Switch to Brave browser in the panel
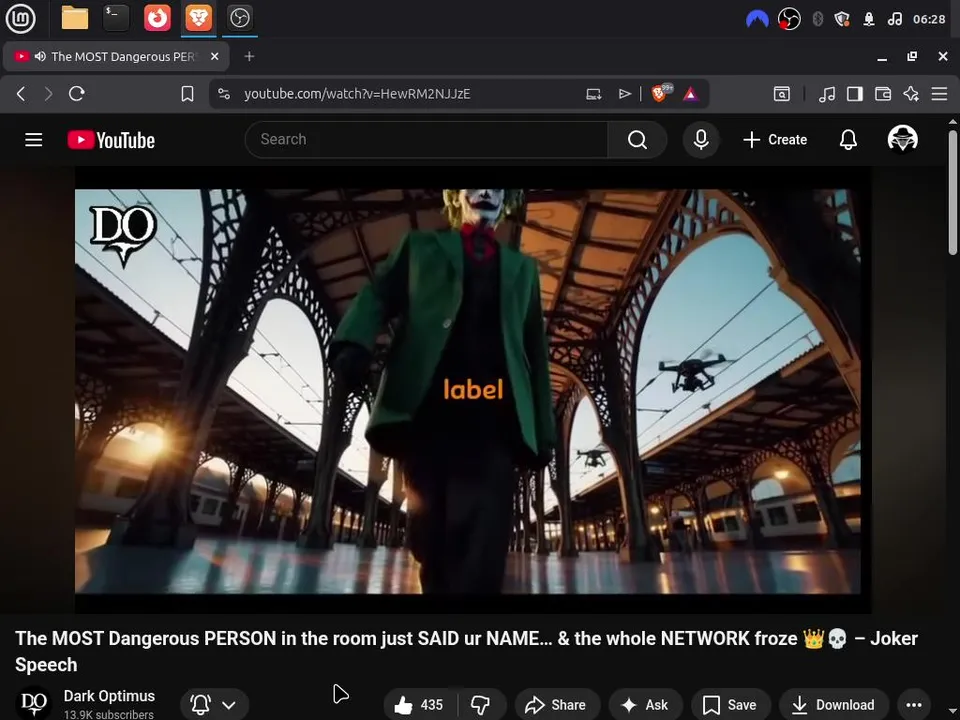 (x=198, y=18)
